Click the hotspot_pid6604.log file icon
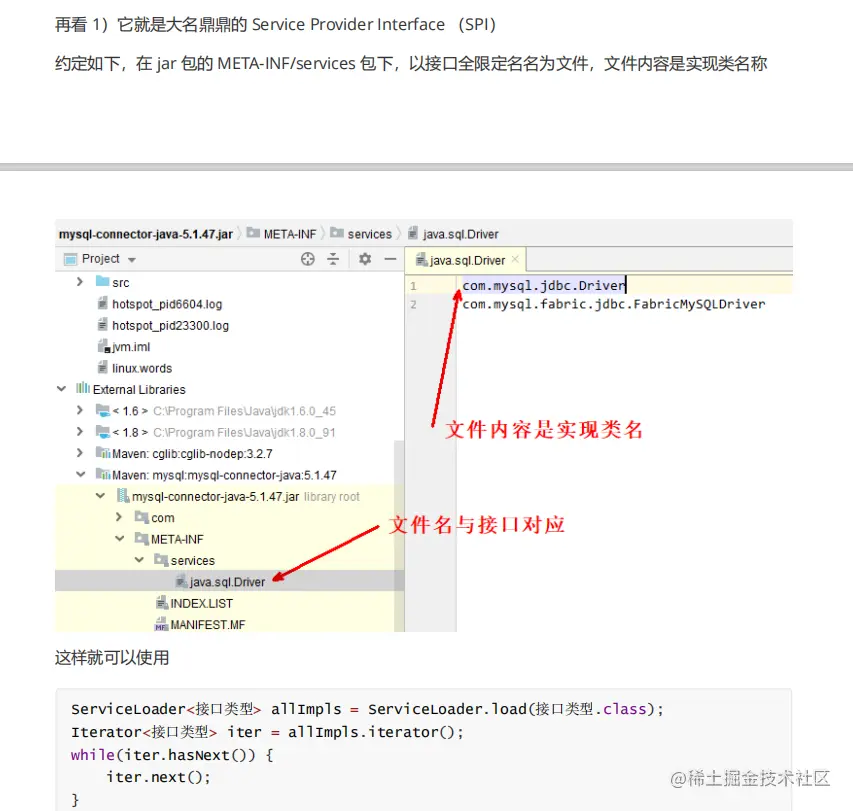 [x=102, y=303]
